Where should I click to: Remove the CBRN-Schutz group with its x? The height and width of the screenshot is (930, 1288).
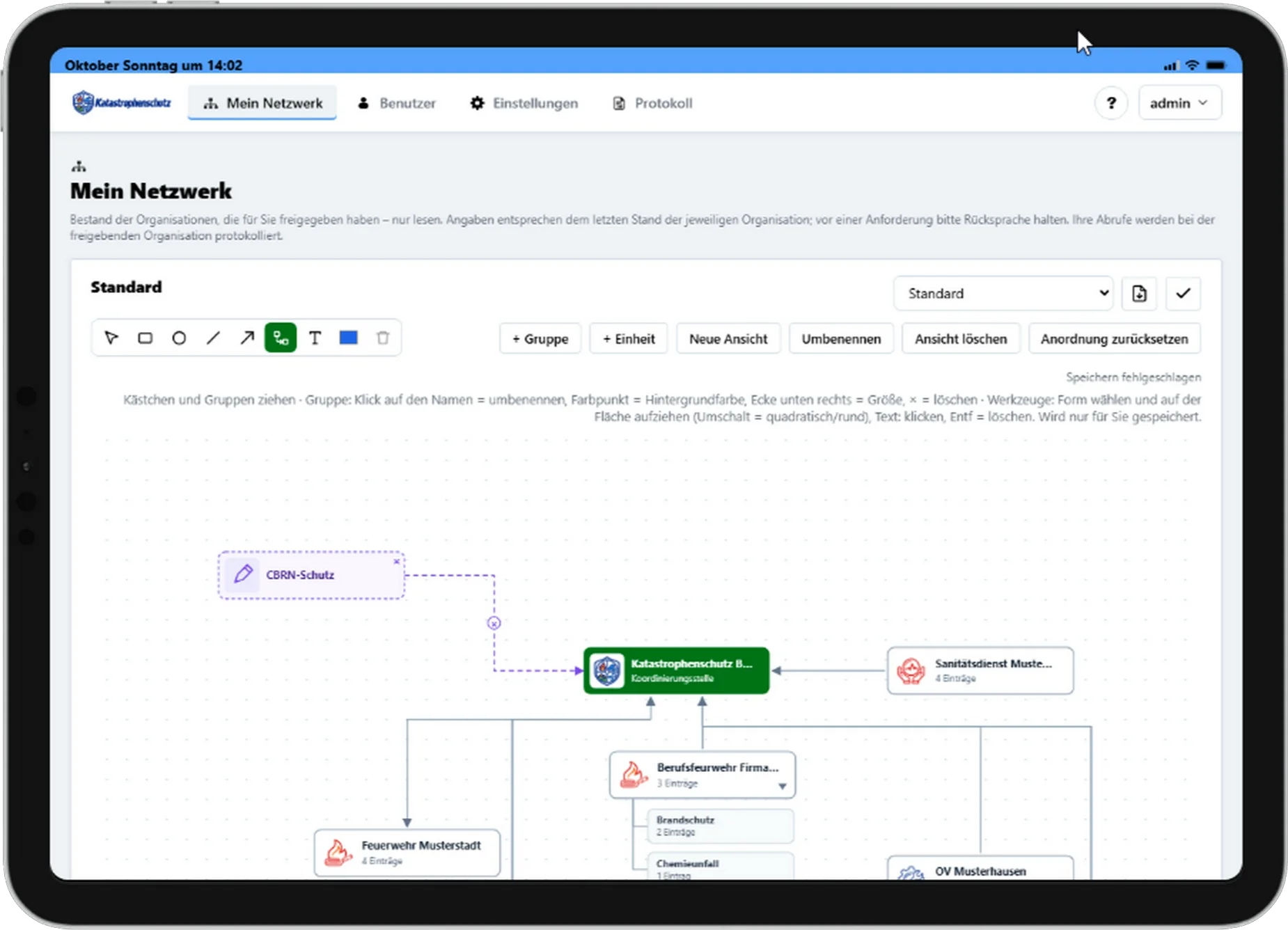coord(397,561)
